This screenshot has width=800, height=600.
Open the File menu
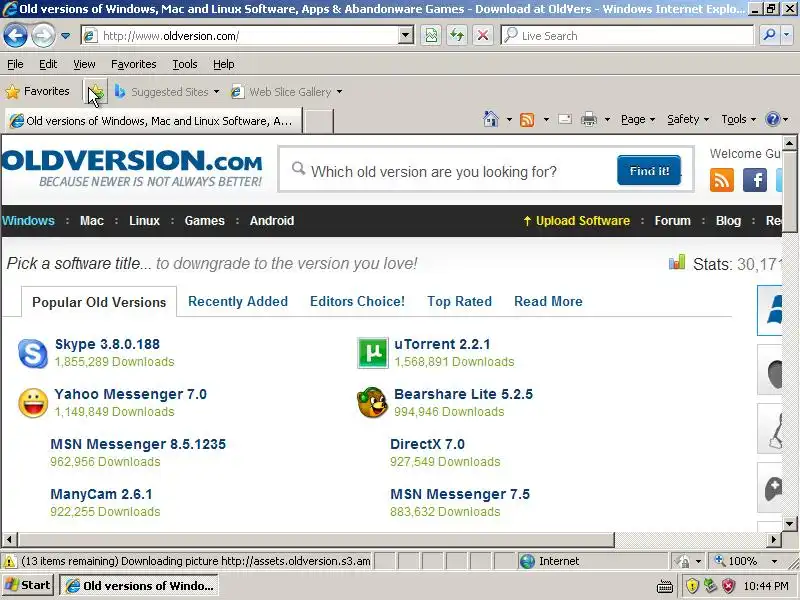[15, 64]
